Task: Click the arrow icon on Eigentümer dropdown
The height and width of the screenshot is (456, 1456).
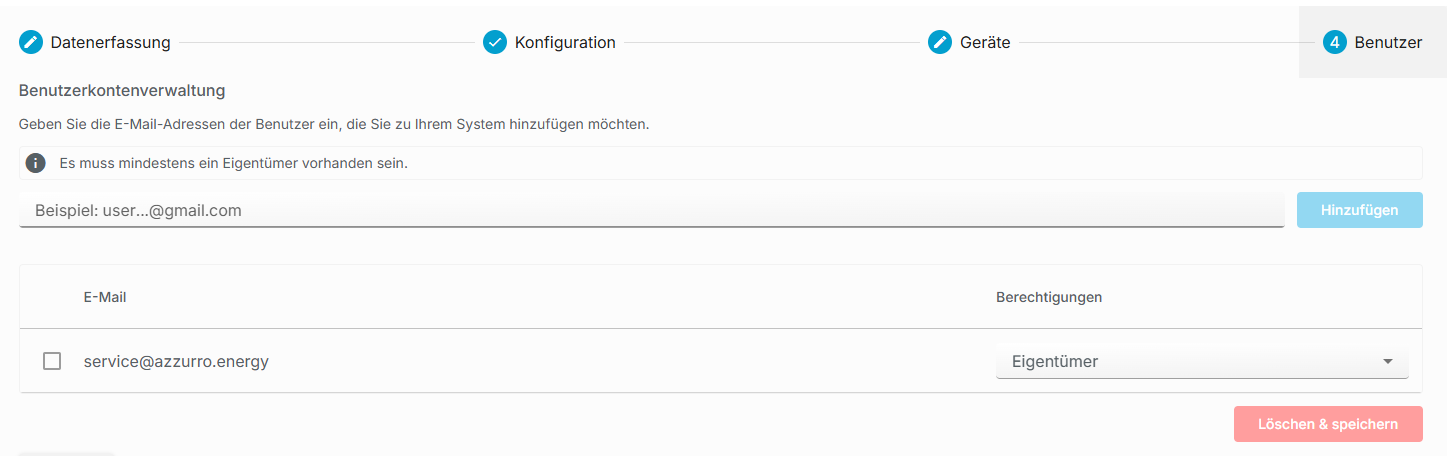Action: (x=1388, y=362)
